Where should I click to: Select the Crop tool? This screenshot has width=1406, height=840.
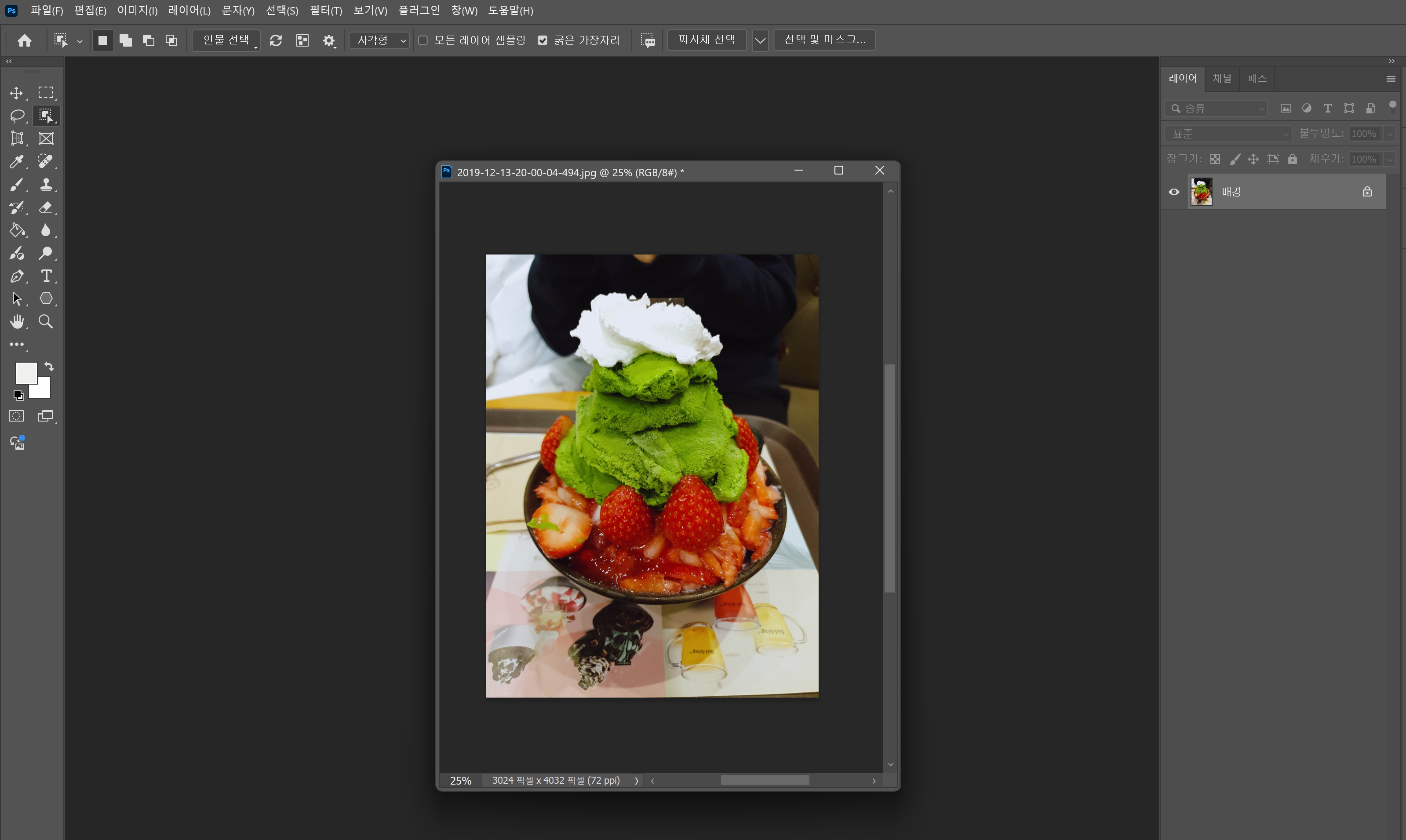pos(16,138)
